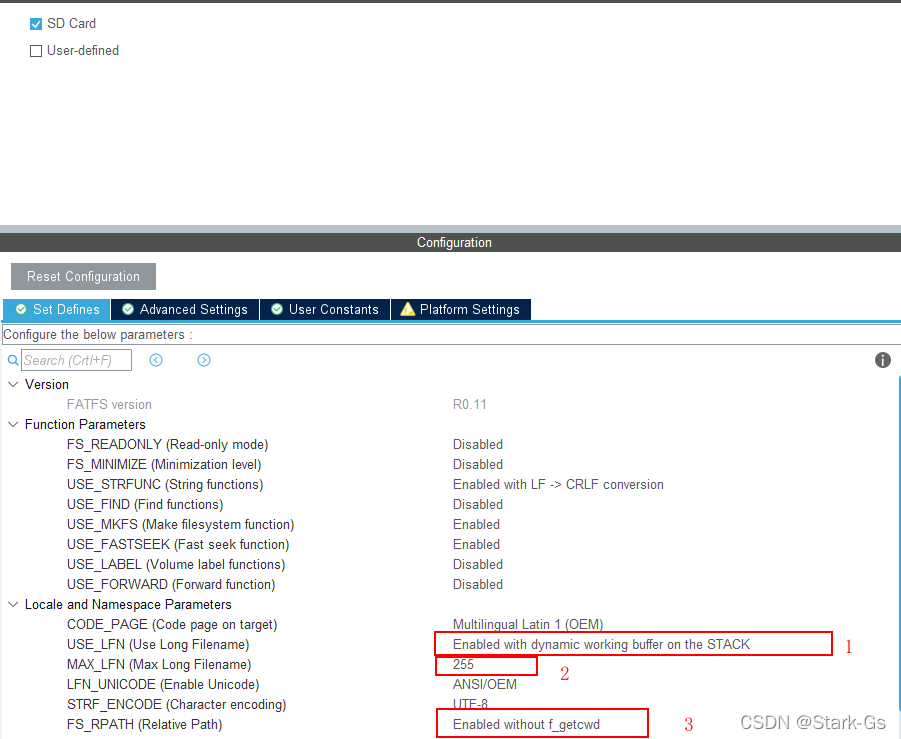
Task: Select the FATFS version row label
Action: 109,405
